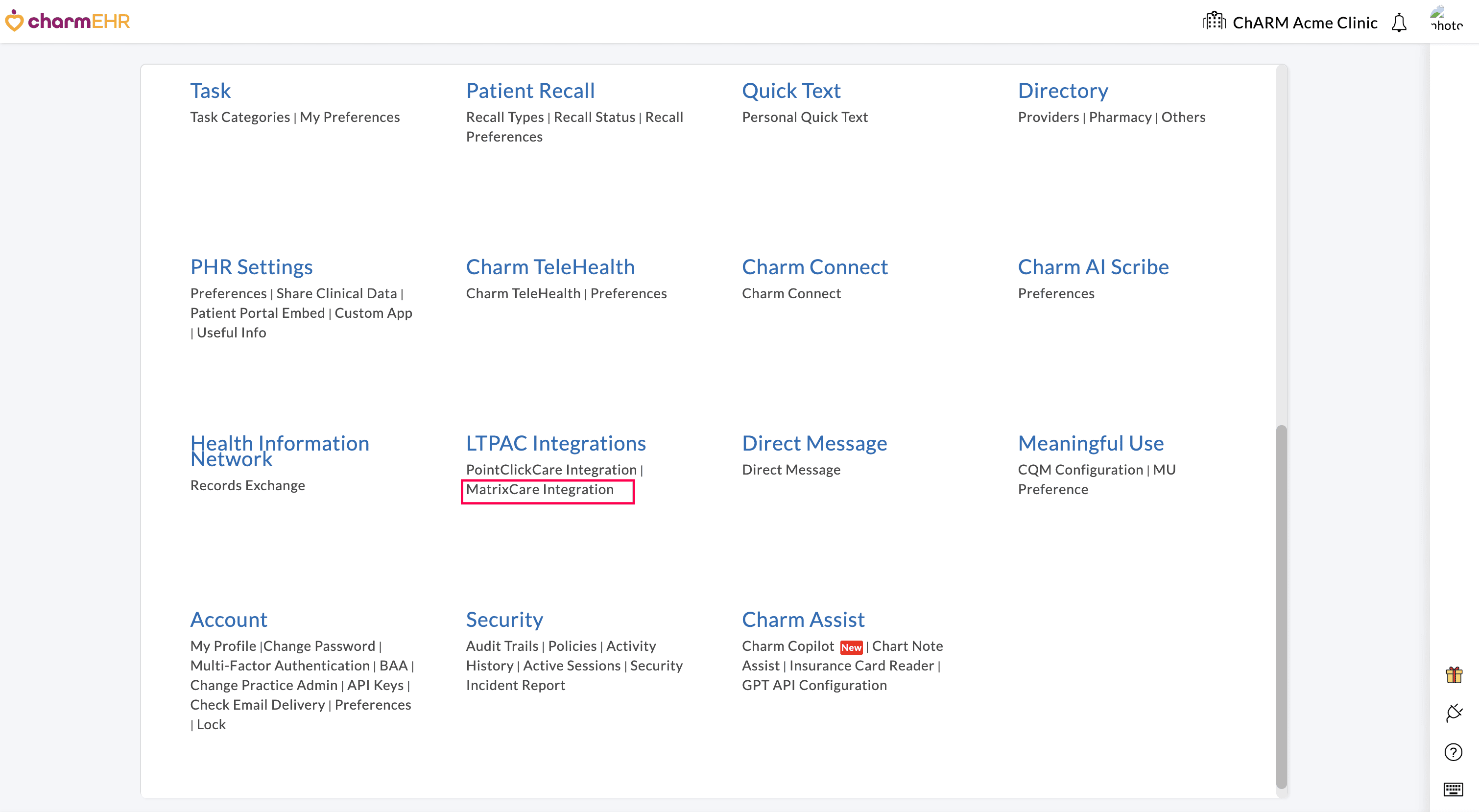This screenshot has width=1479, height=812.
Task: Click the gift icon in the right sidebar
Action: click(1455, 676)
